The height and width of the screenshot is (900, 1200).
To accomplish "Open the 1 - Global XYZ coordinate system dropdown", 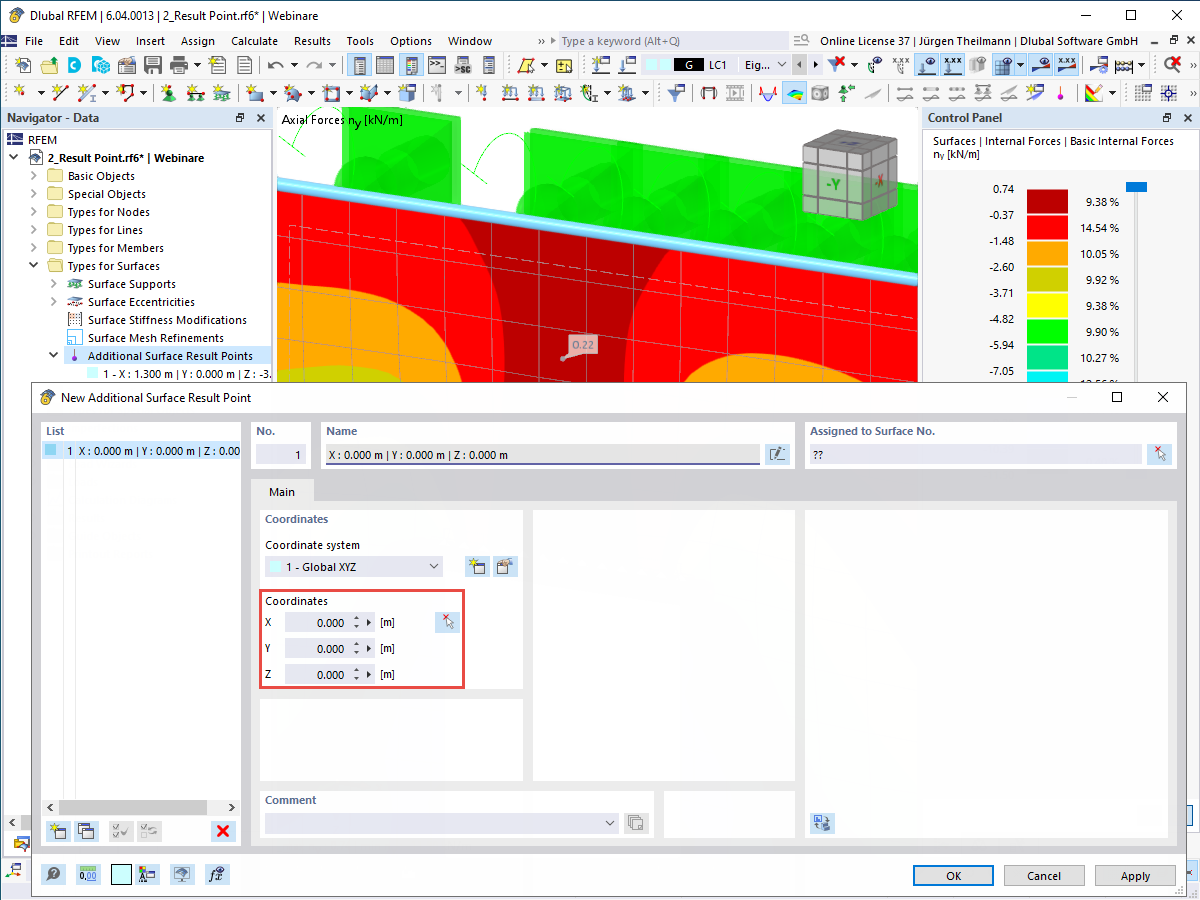I will (x=353, y=566).
